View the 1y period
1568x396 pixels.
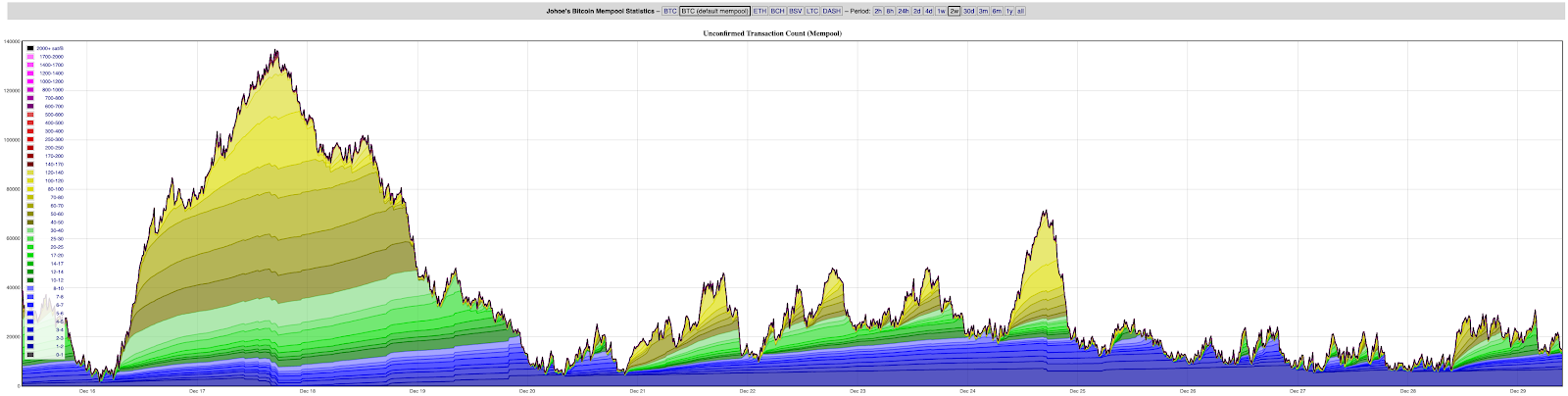point(1009,11)
